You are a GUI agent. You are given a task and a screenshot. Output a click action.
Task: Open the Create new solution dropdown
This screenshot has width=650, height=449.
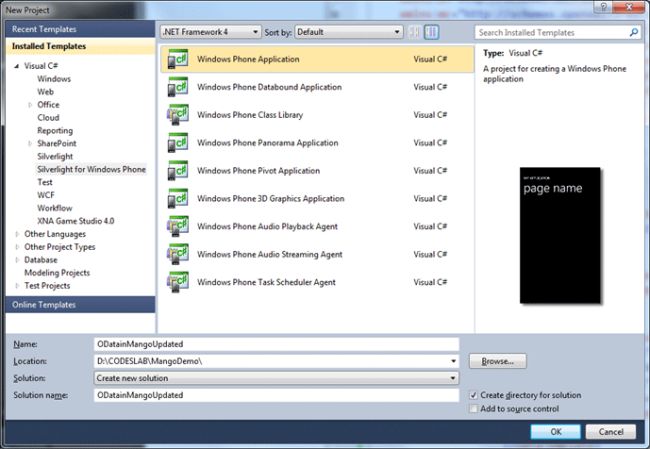pos(276,378)
